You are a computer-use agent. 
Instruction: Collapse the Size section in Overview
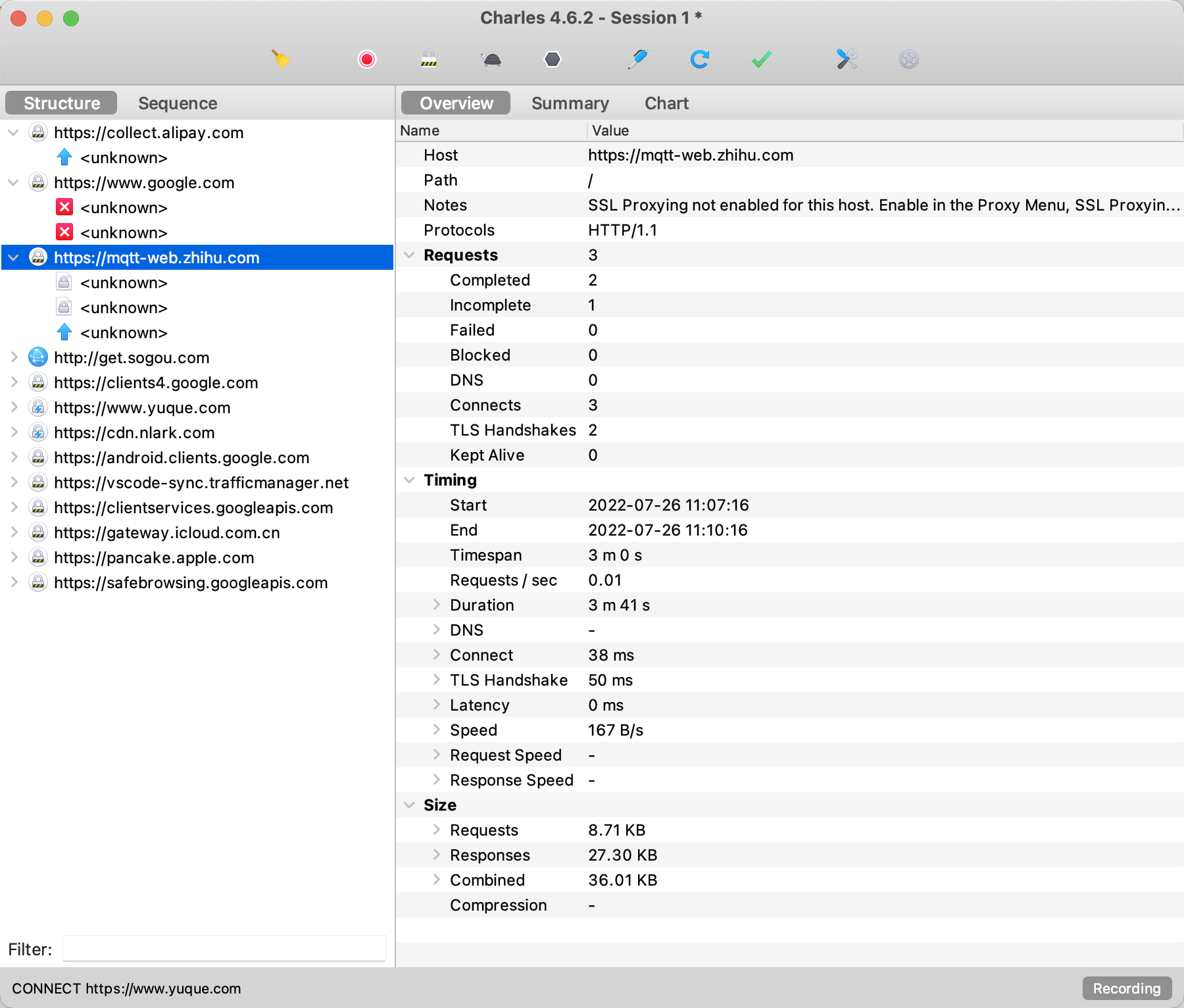pos(409,805)
